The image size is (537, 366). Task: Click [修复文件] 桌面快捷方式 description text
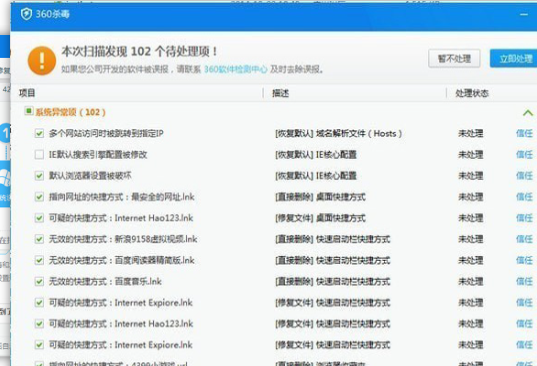pos(320,218)
